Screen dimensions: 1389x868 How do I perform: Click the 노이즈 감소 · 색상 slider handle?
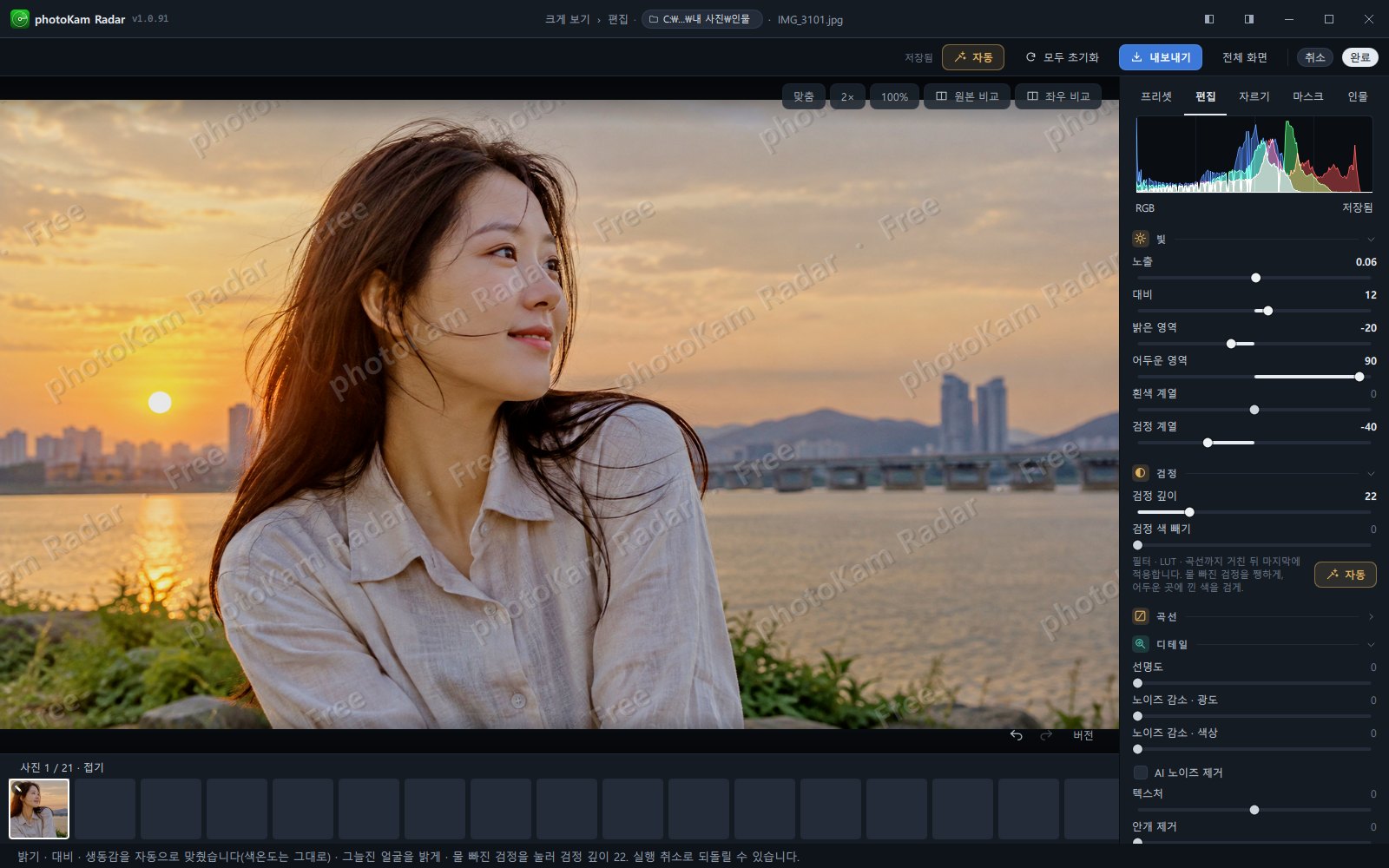click(1138, 749)
